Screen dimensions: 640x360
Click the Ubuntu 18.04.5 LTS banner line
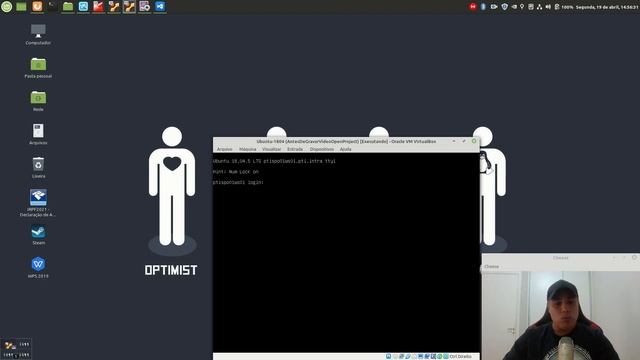coord(274,161)
